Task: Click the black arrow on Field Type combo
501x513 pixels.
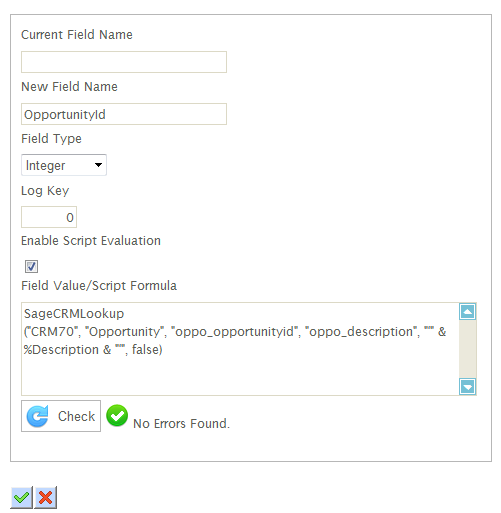Action: pyautogui.click(x=98, y=165)
